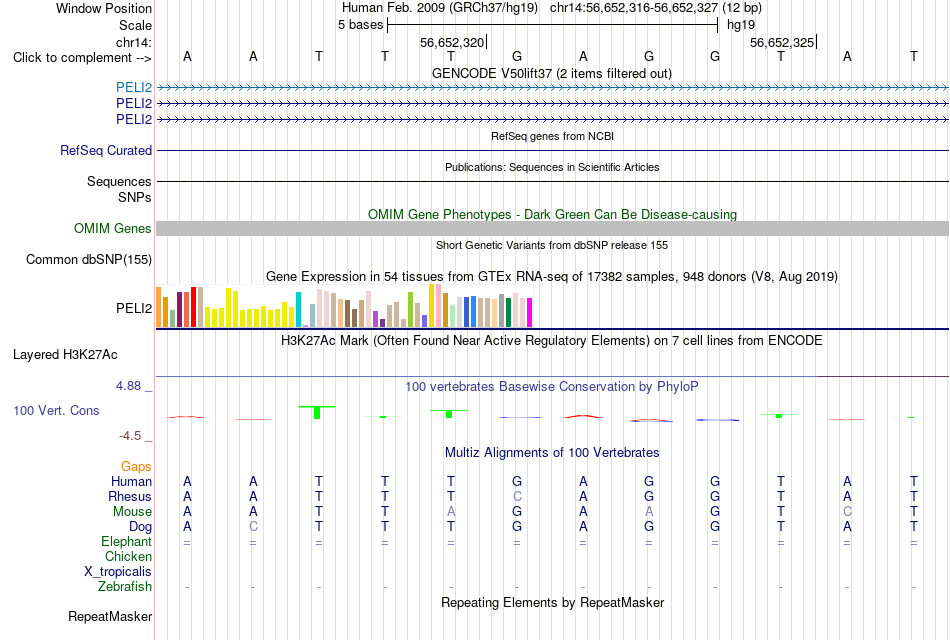Click the orange Gaps label

(136, 466)
